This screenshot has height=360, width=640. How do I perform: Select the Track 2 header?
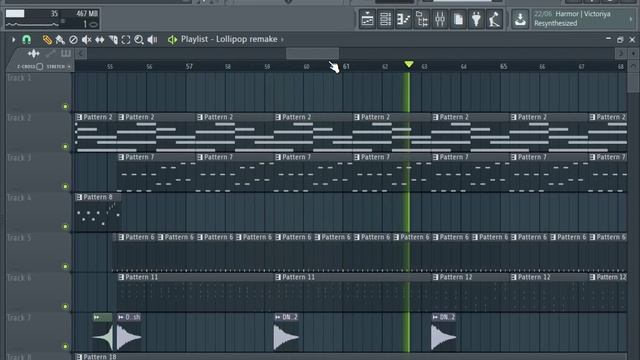39,133
